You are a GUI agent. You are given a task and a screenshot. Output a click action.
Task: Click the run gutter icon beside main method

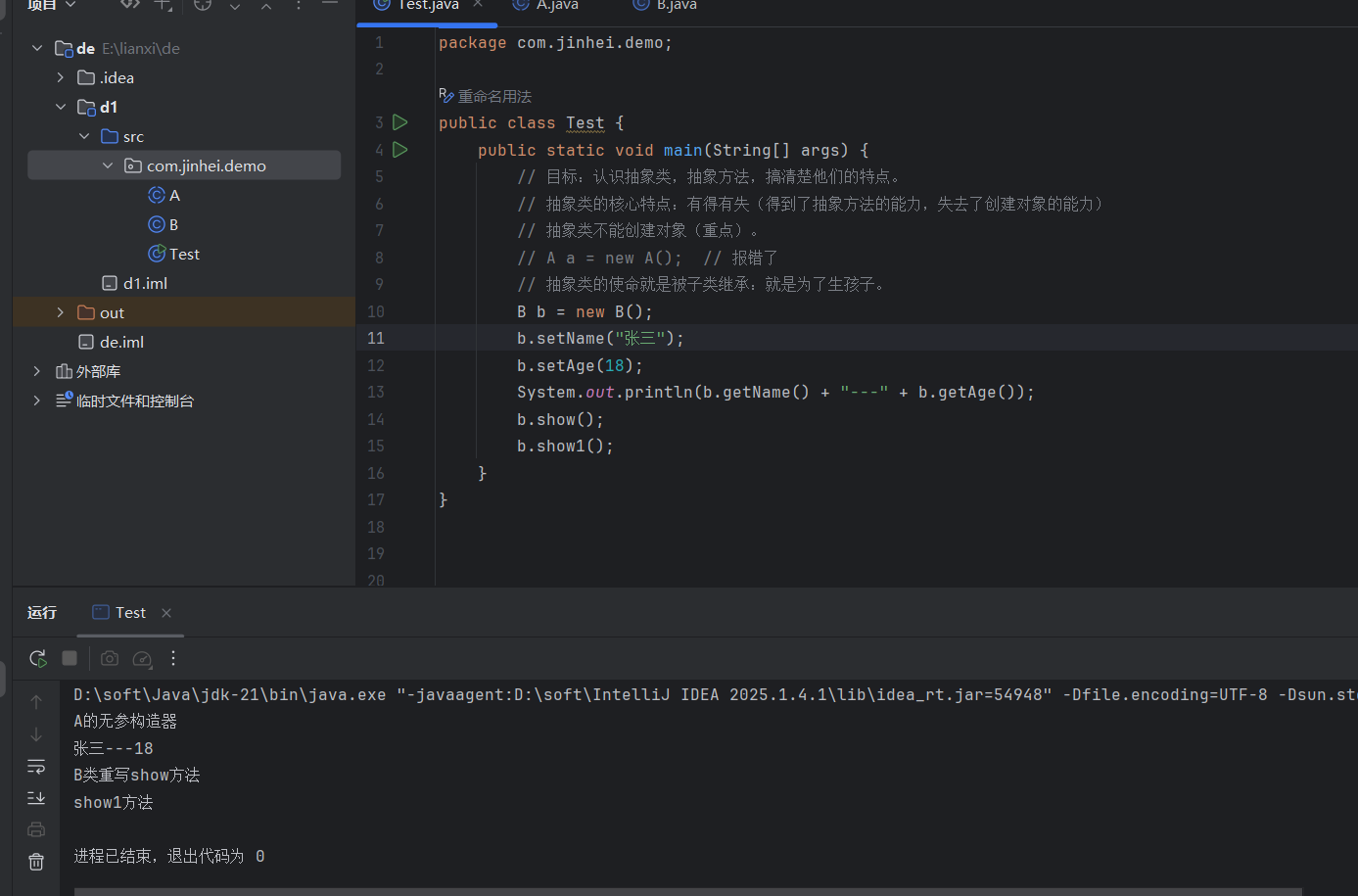pyautogui.click(x=400, y=150)
